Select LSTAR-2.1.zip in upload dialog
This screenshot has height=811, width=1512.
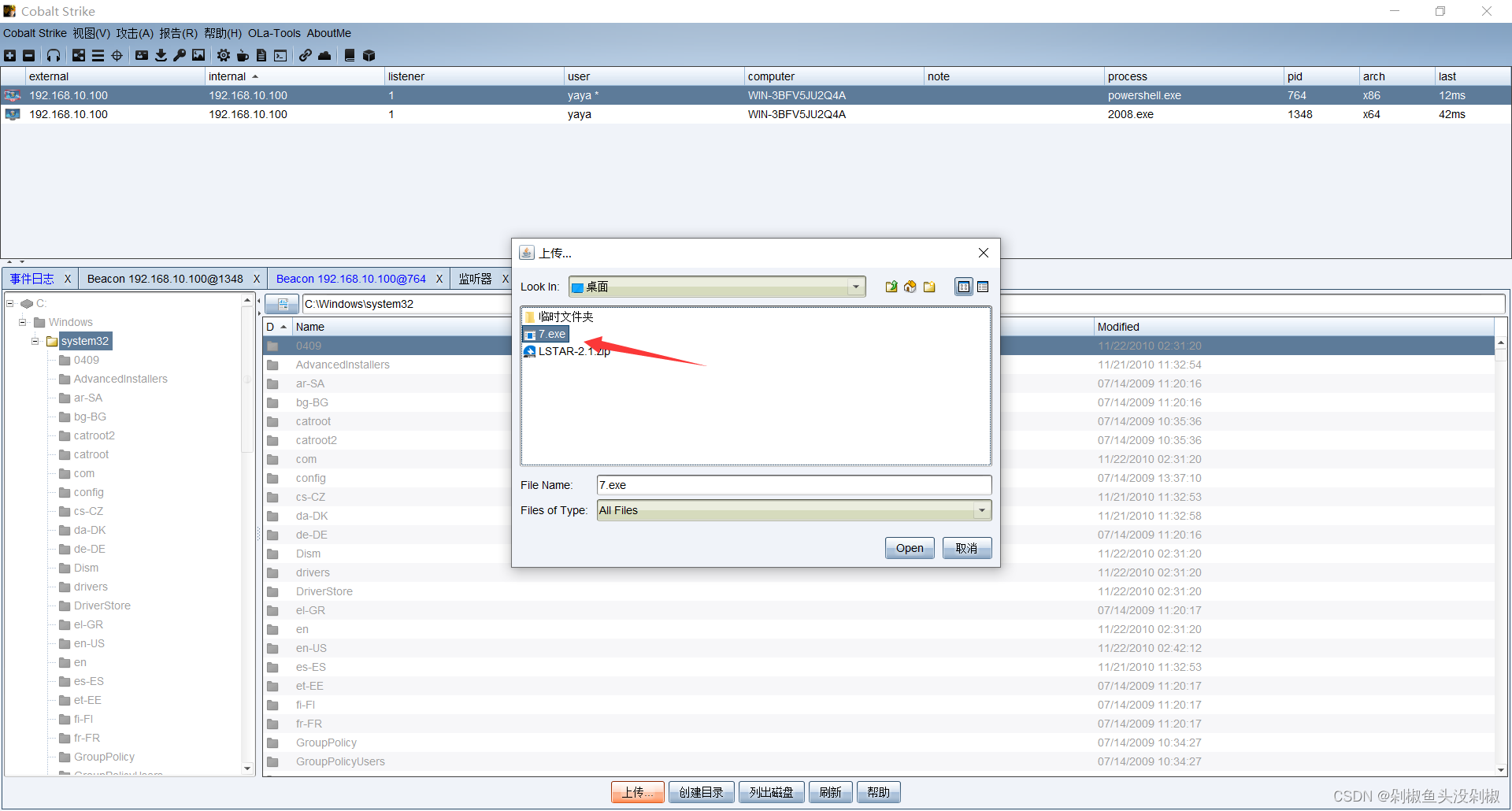[x=566, y=351]
